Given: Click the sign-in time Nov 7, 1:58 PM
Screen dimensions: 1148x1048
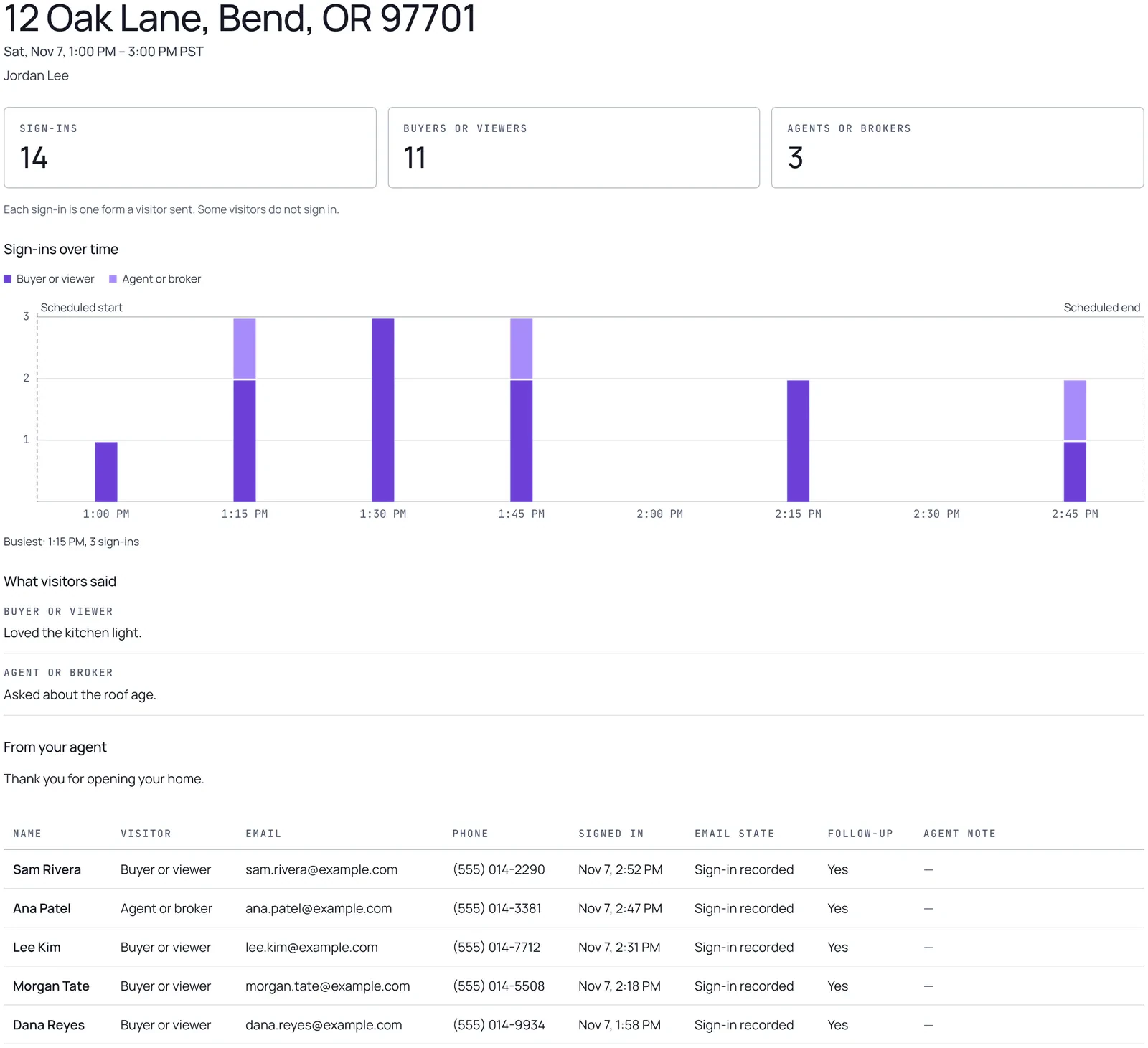Looking at the screenshot, I should tap(619, 1025).
